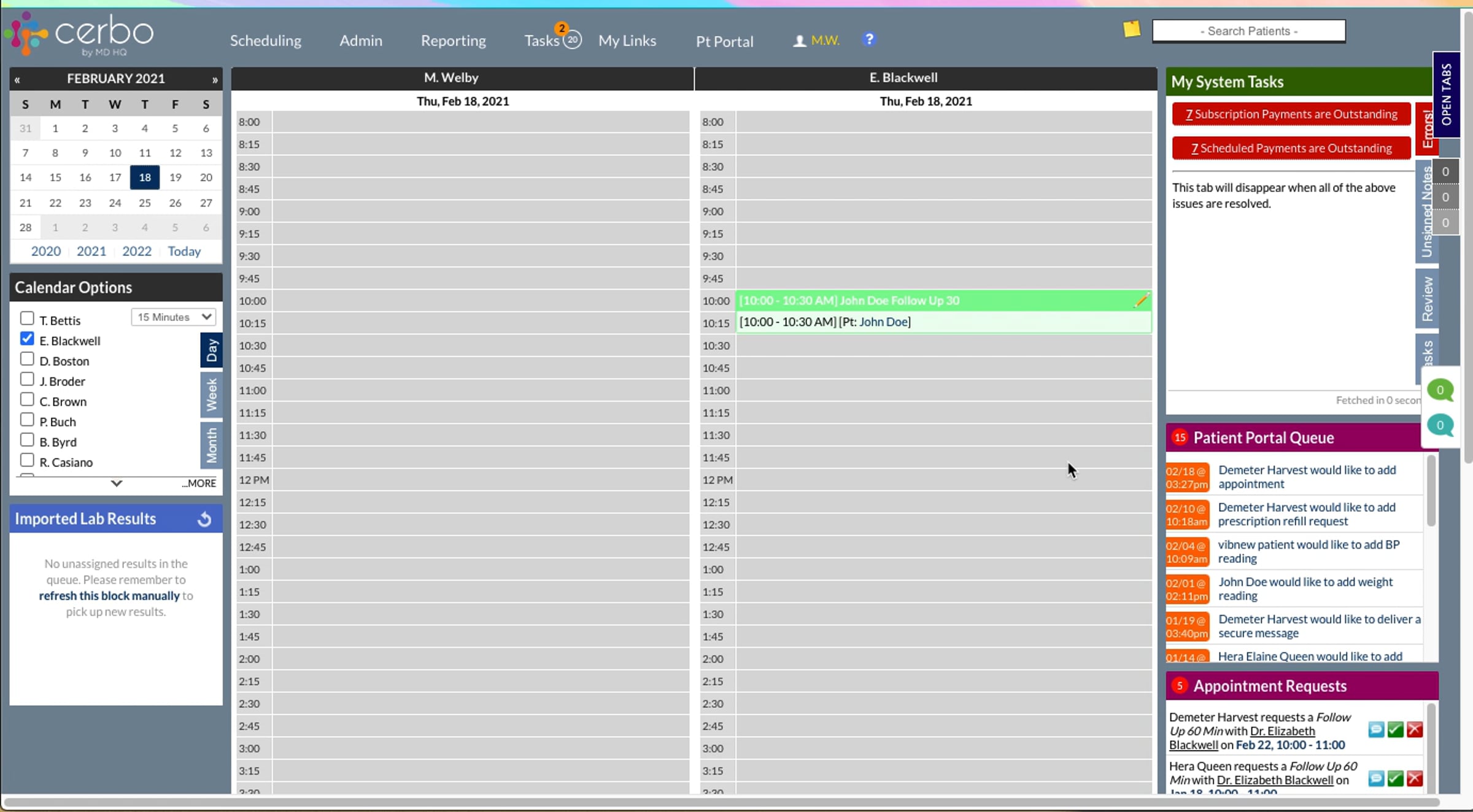Open the Scheduling menu

click(x=265, y=41)
